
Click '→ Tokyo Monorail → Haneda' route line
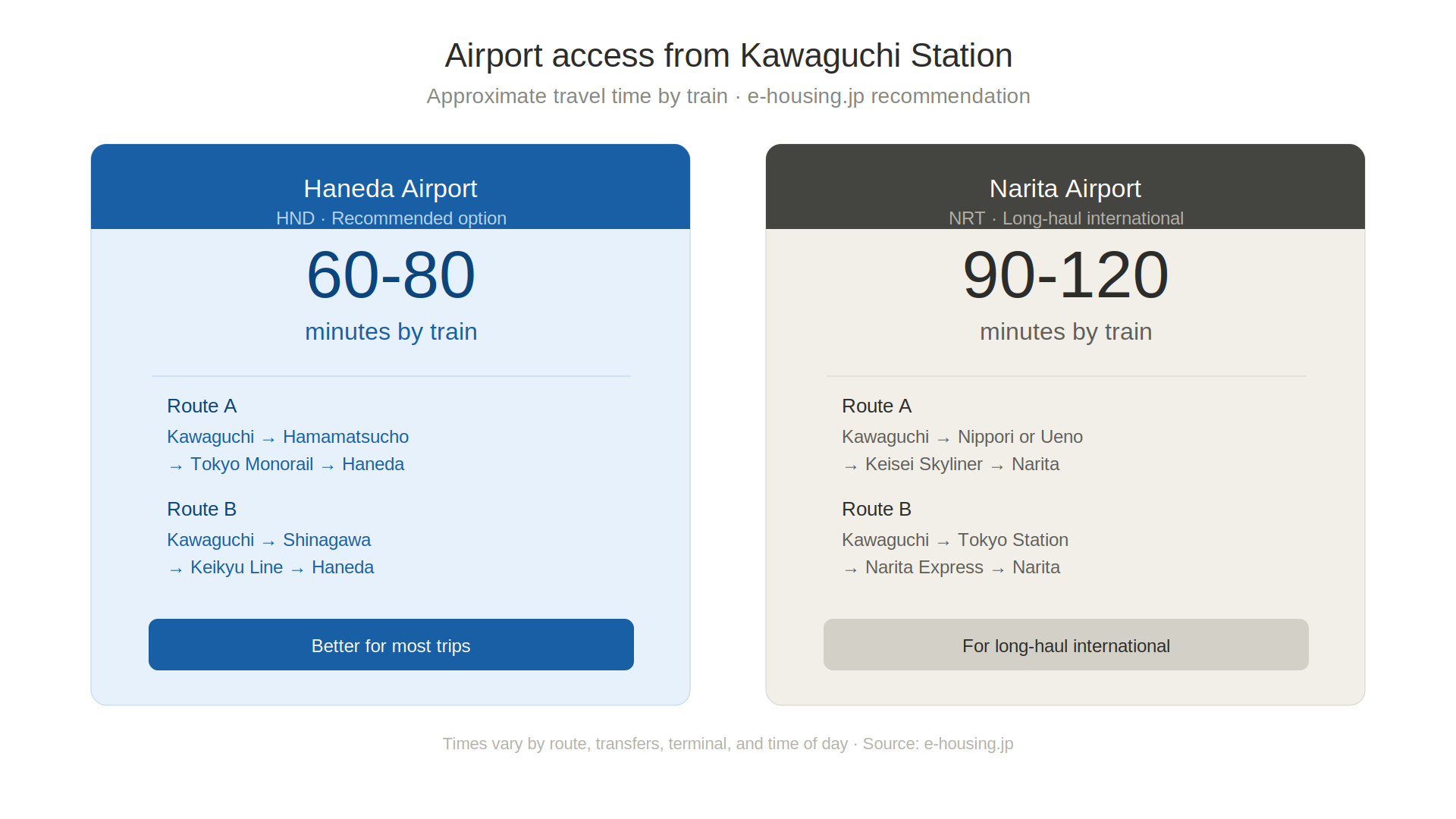point(286,464)
